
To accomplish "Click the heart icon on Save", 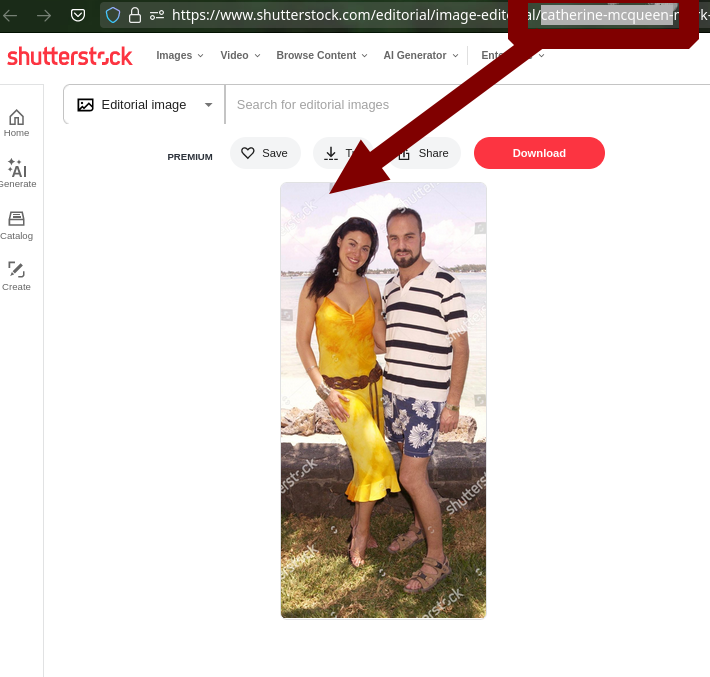I will tap(248, 153).
